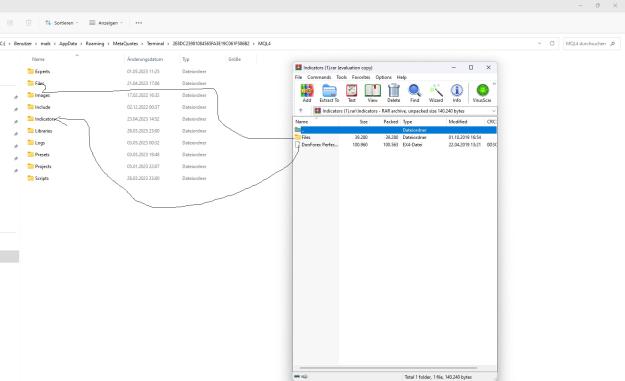
Task: Launch the Wizard tool in WinRAR
Action: 436,93
